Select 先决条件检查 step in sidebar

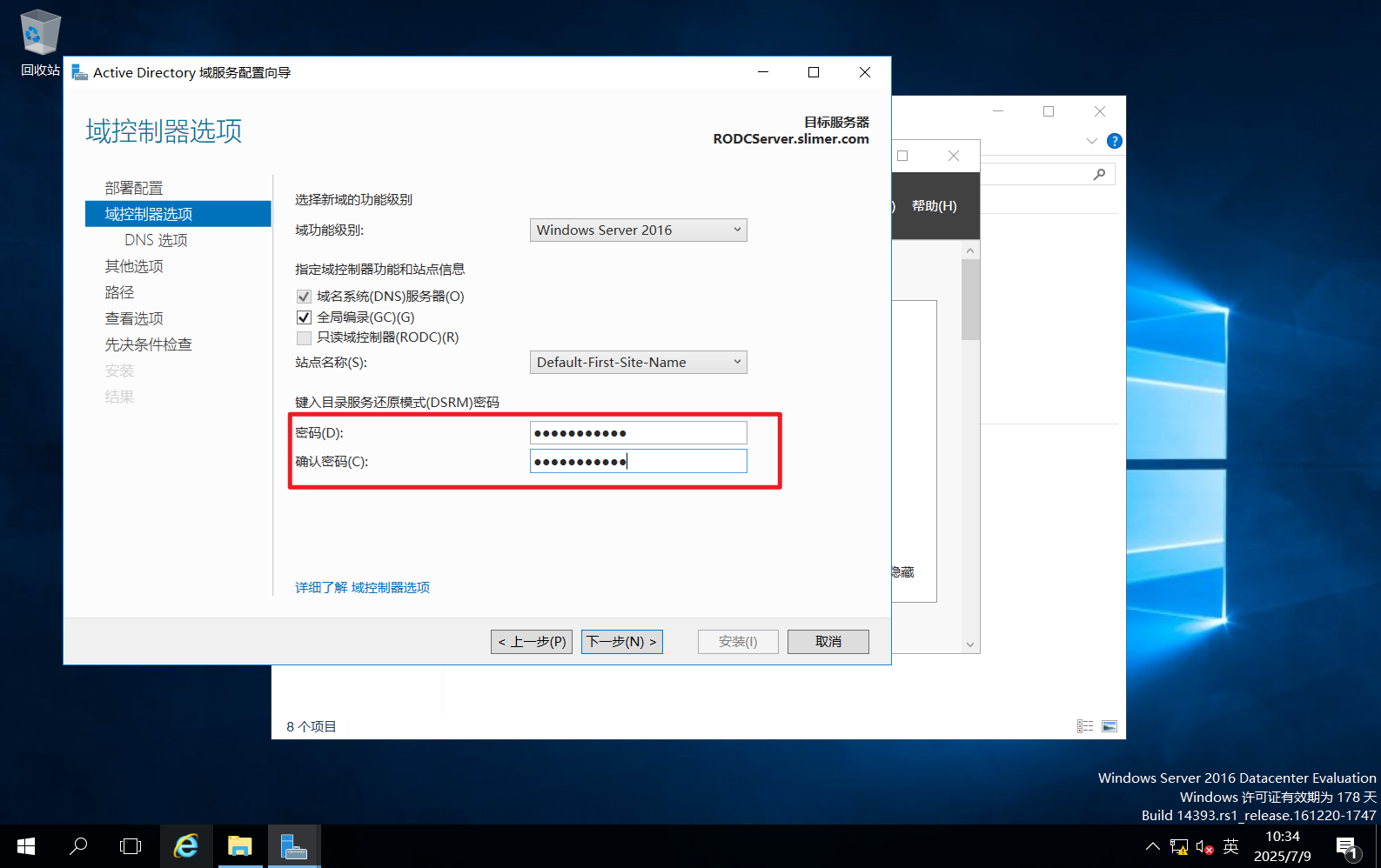tap(149, 344)
